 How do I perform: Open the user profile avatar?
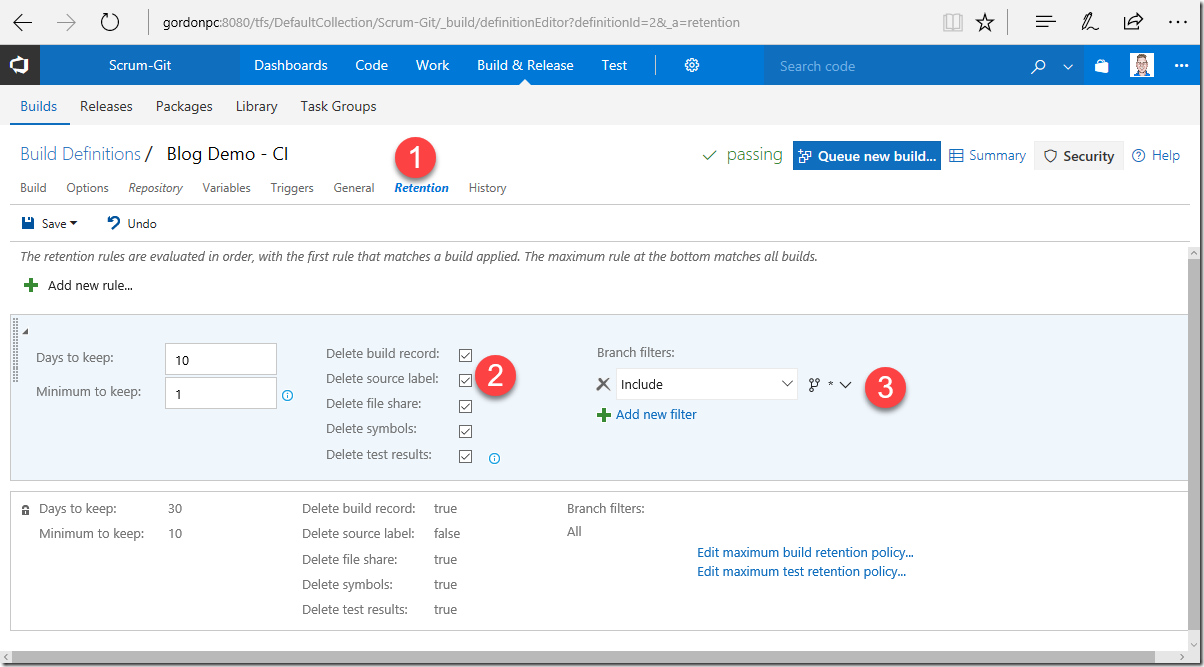[x=1142, y=65]
